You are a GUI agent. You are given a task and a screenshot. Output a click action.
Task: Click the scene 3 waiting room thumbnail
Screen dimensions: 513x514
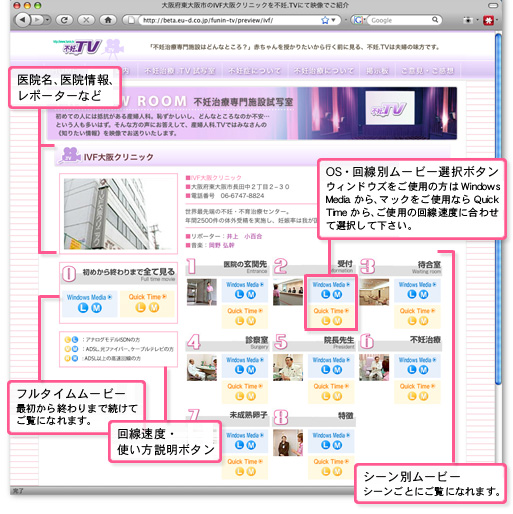(374, 292)
